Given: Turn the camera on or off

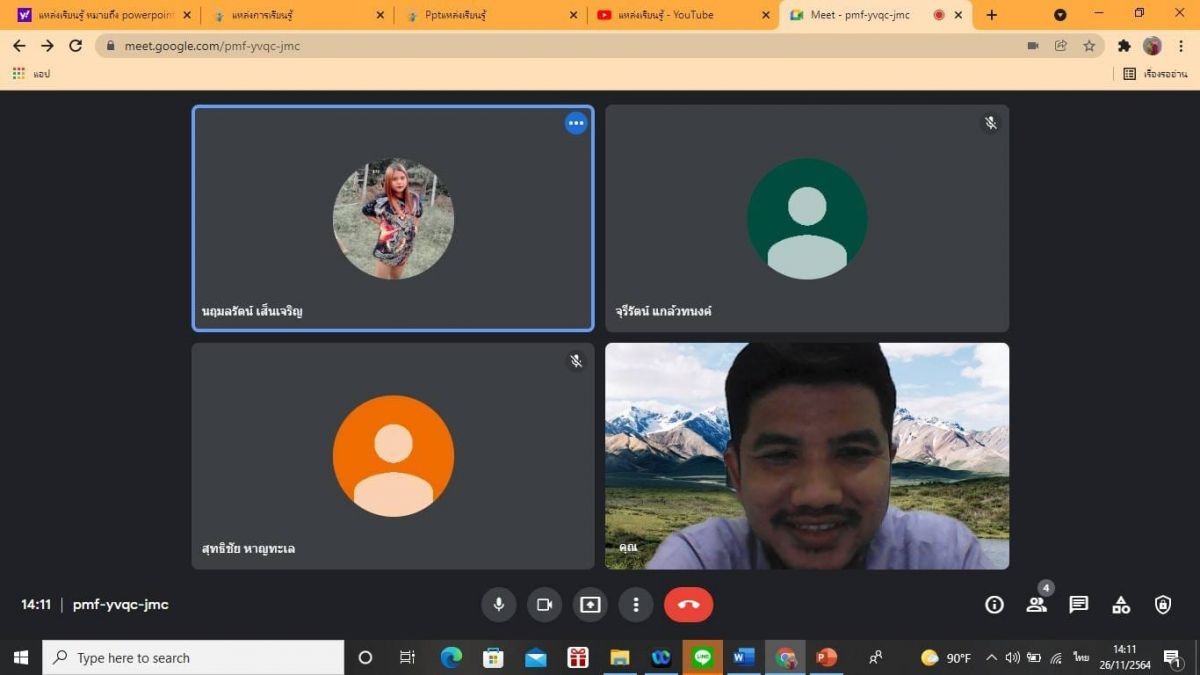Looking at the screenshot, I should (544, 604).
